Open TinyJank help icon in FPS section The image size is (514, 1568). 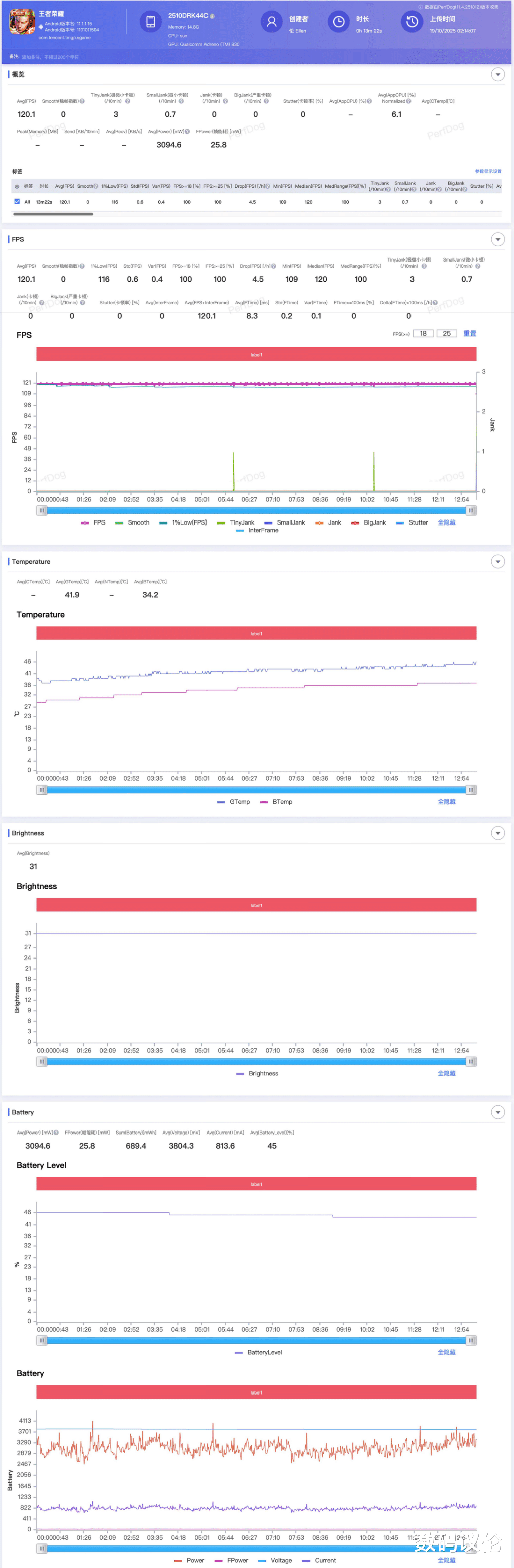pos(424,266)
